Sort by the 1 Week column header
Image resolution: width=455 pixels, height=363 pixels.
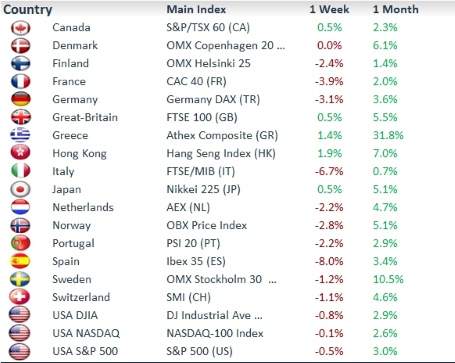(329, 9)
